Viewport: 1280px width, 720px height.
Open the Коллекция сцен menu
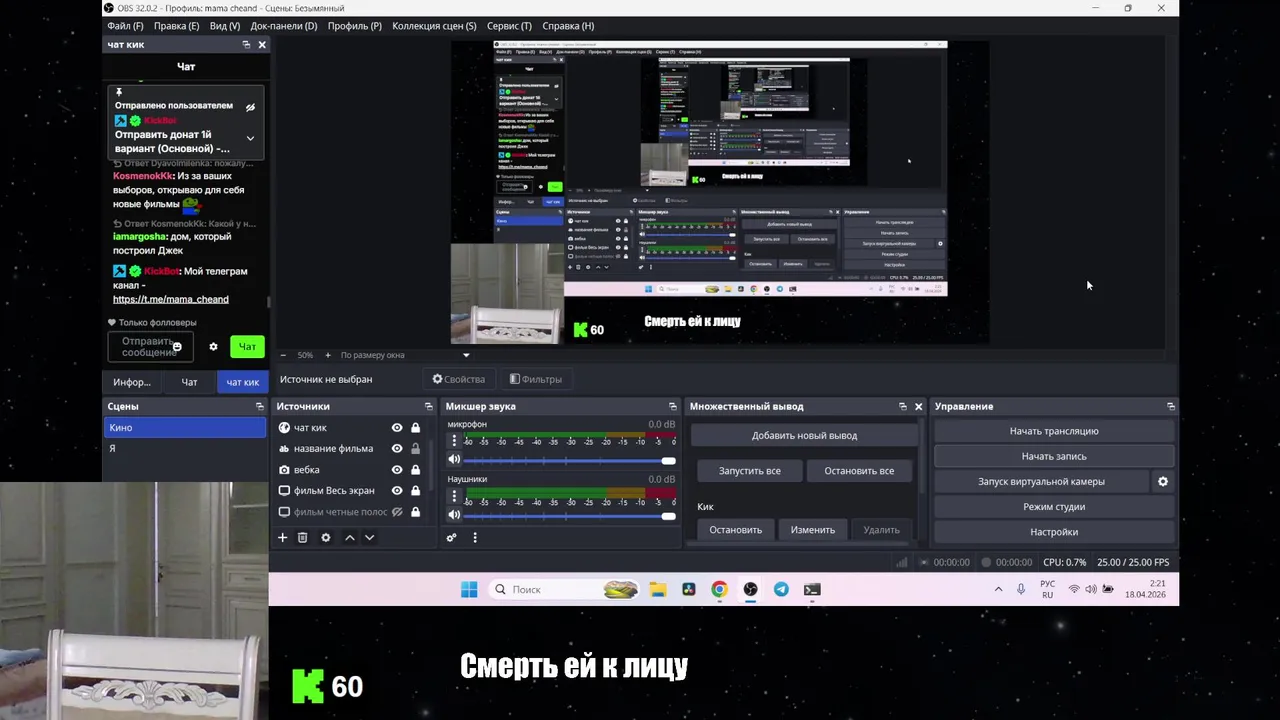[434, 26]
